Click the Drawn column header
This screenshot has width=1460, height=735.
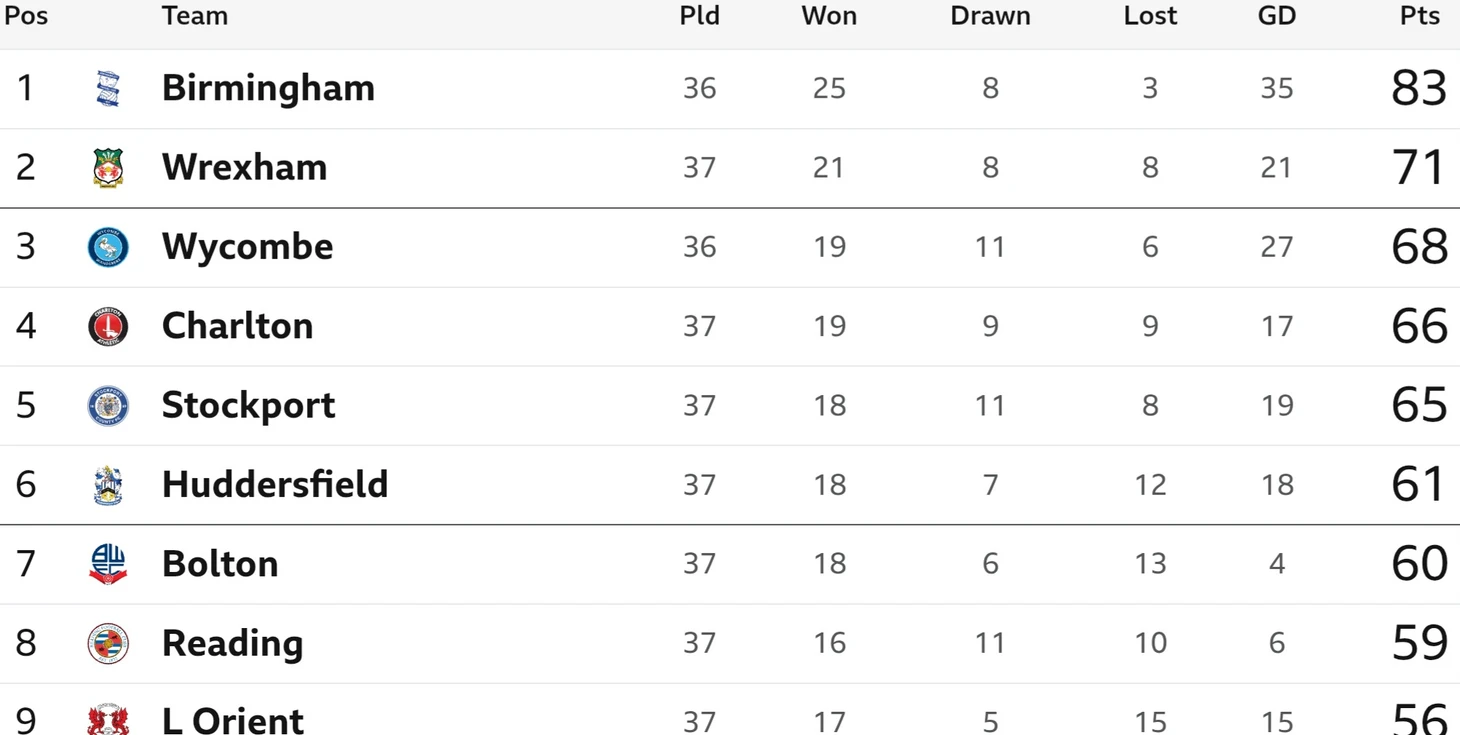pyautogui.click(x=990, y=16)
